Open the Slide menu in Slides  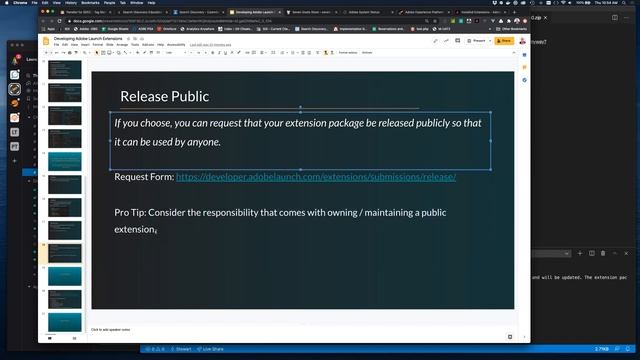click(x=109, y=44)
